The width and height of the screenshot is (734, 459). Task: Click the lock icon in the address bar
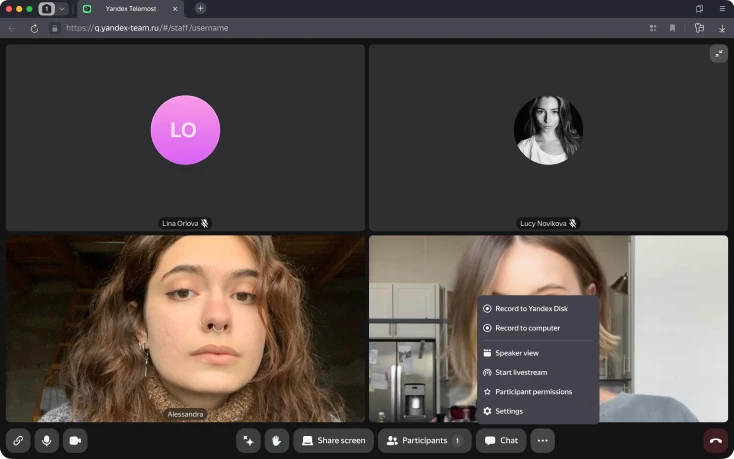point(55,28)
